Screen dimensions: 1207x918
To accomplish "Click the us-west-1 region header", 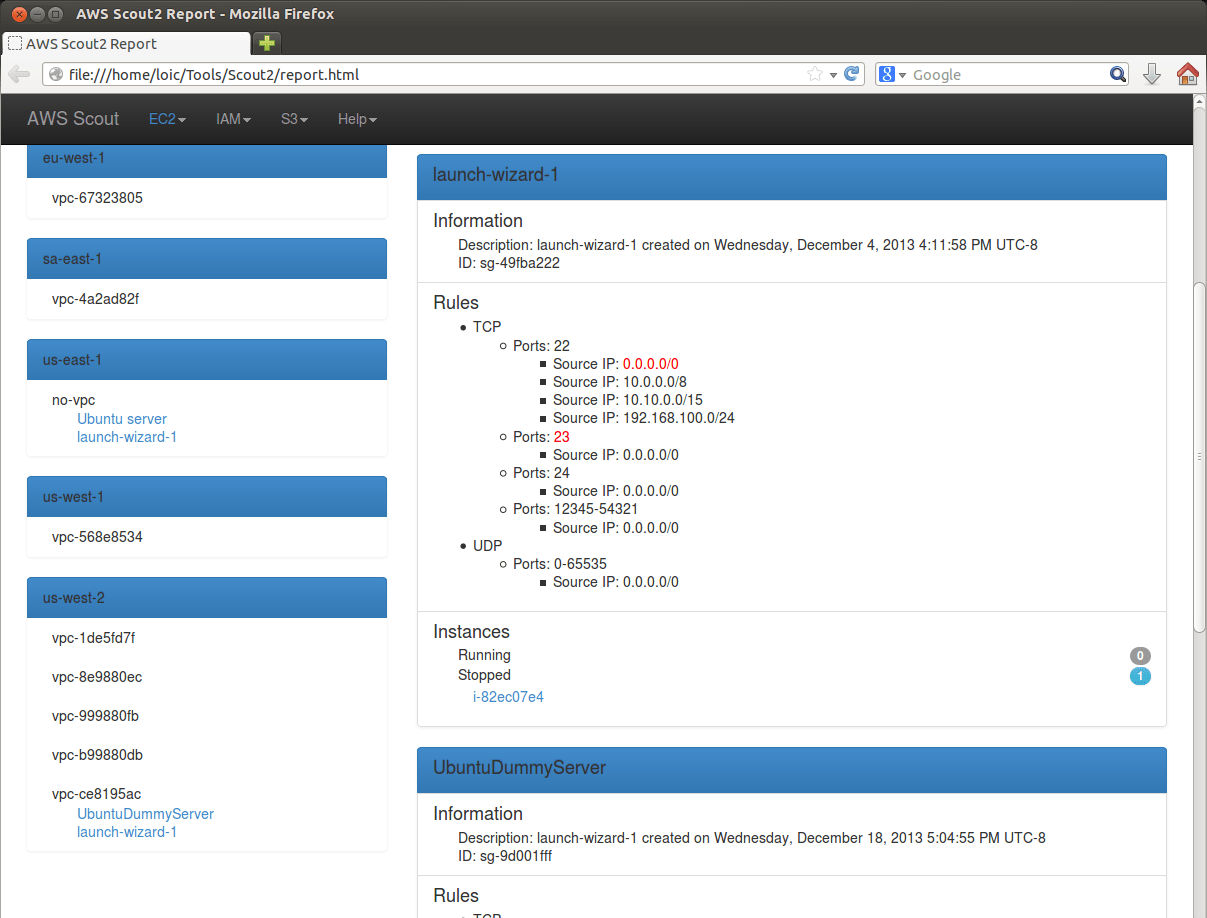I will click(x=207, y=497).
